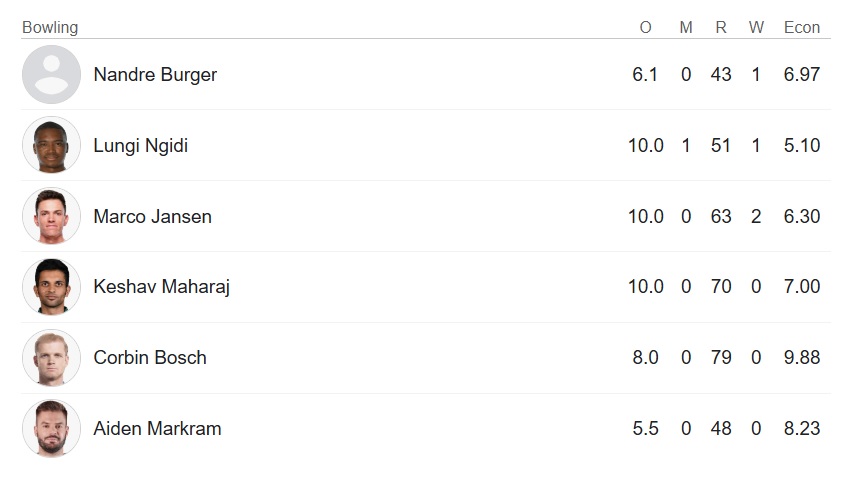Click Aiden Markram's profile photo

click(x=51, y=429)
